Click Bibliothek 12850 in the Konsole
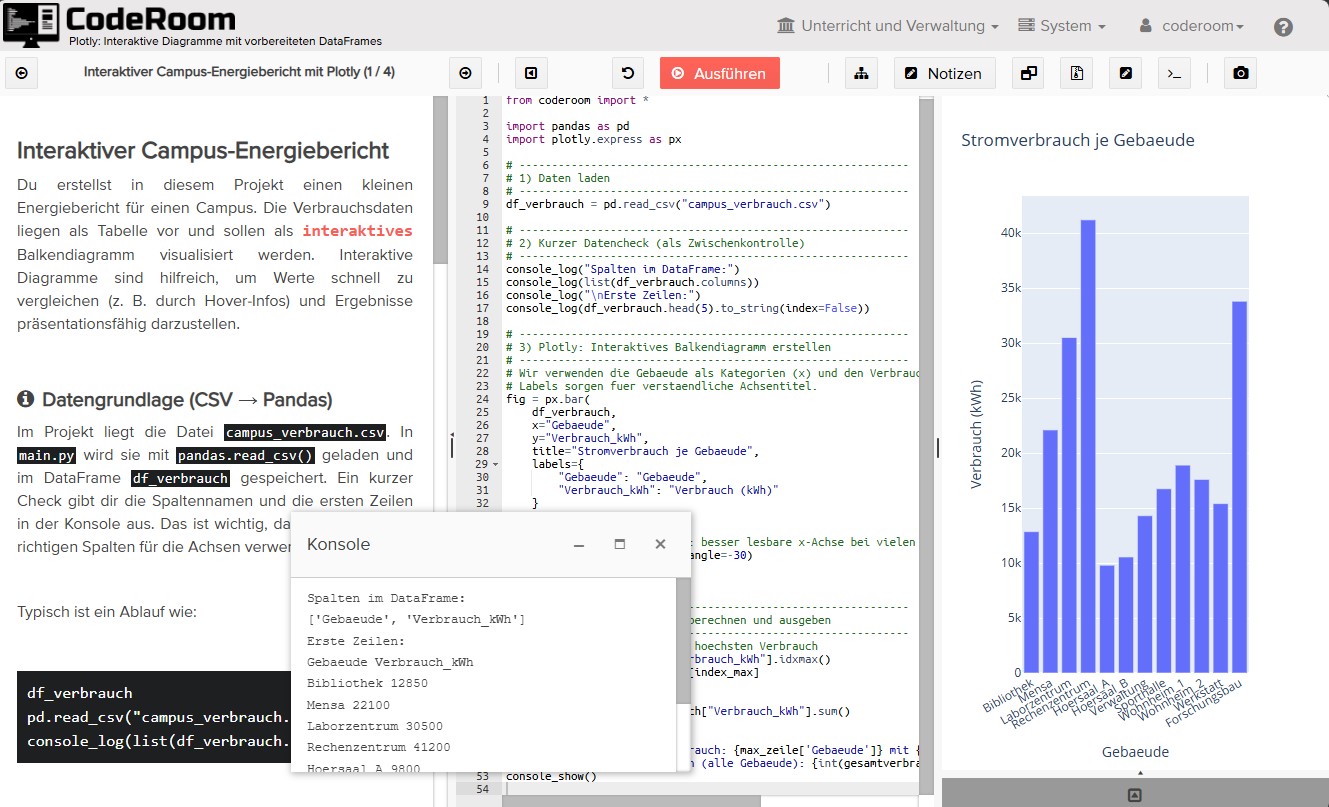Screen dimensions: 1329x807 click(367, 683)
